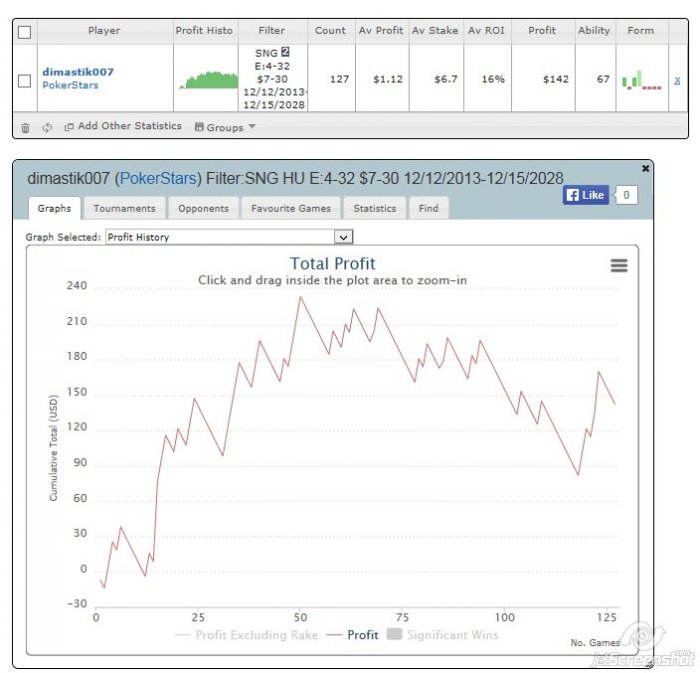Sort by the Player column header
This screenshot has height=673, width=700.
pos(104,31)
